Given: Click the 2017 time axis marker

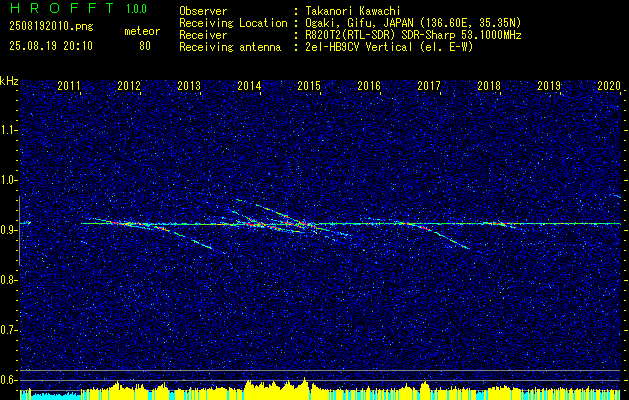Looking at the screenshot, I should (429, 85).
